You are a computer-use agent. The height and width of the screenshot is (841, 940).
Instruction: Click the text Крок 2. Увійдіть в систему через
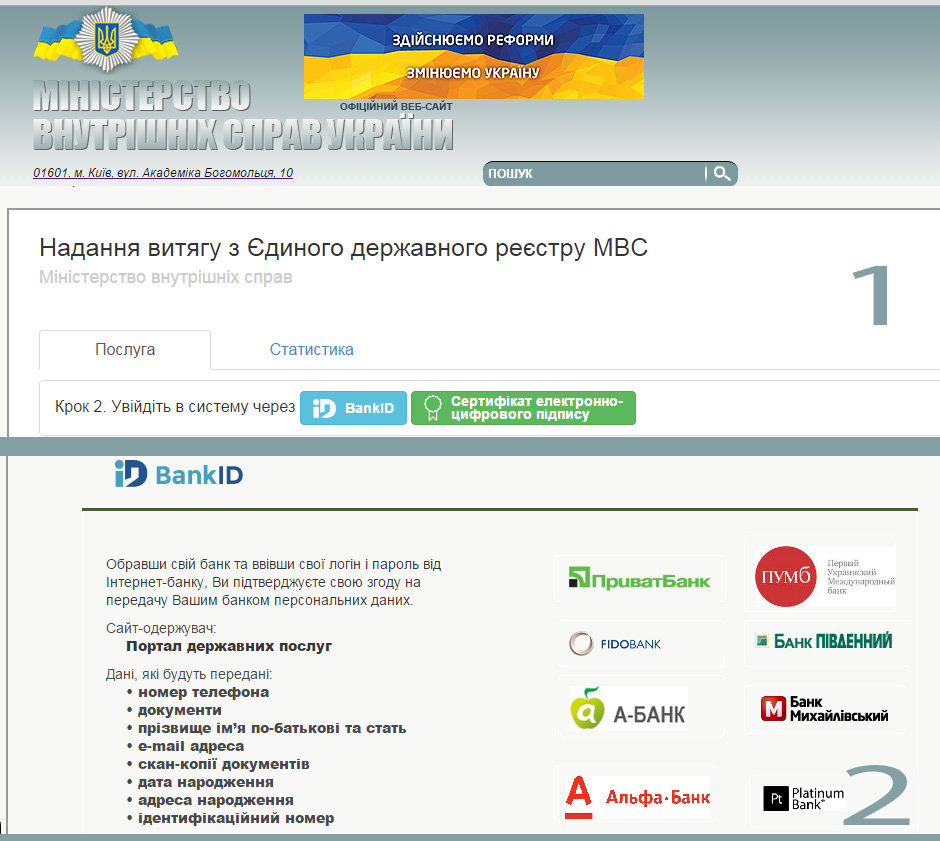[175, 406]
